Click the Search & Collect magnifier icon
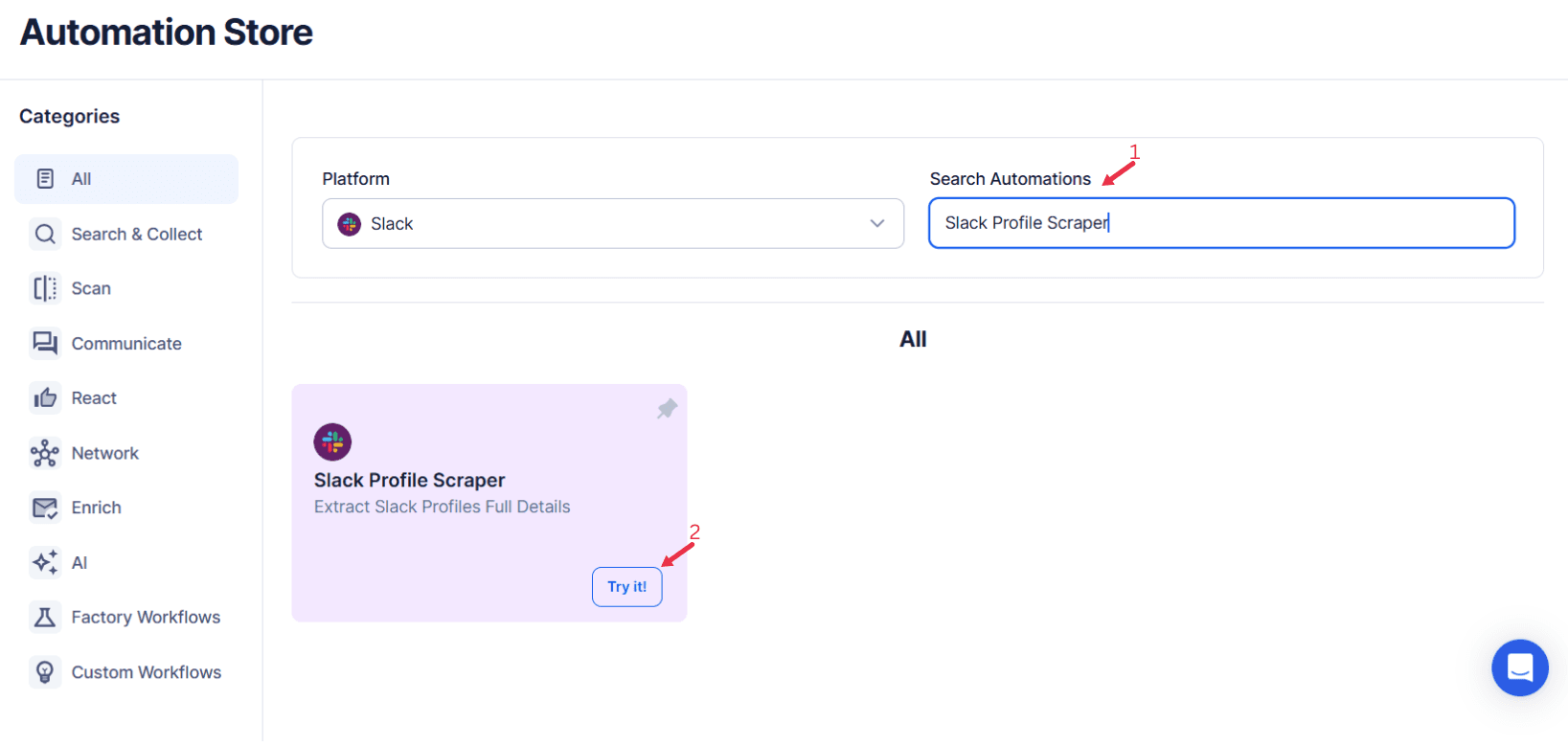Screen dimensions: 1568x746 pyautogui.click(x=45, y=234)
